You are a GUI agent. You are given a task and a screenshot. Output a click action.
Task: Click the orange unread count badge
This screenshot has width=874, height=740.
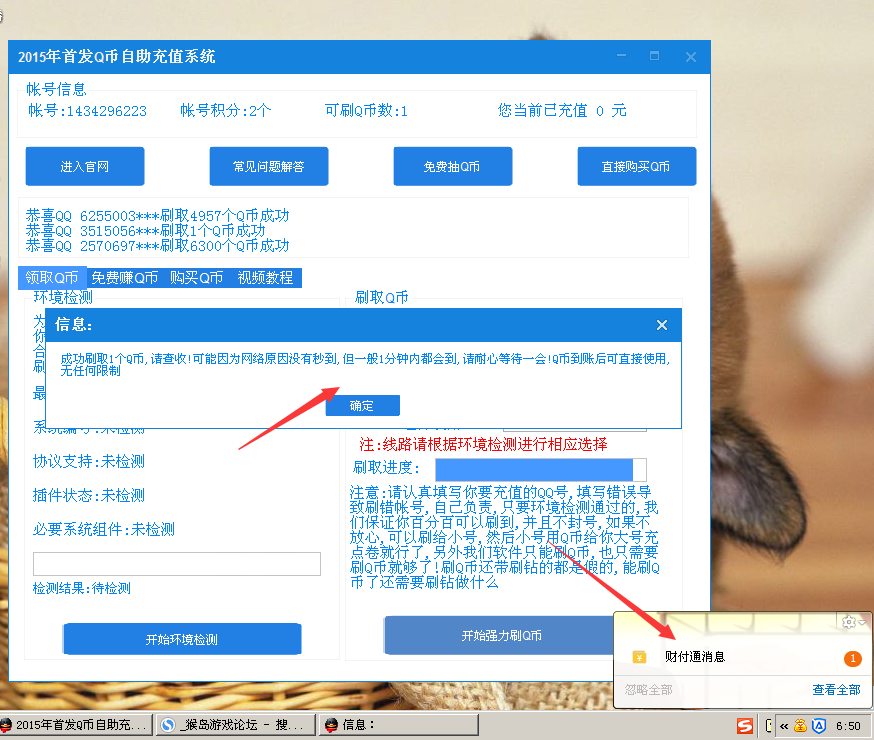point(853,658)
